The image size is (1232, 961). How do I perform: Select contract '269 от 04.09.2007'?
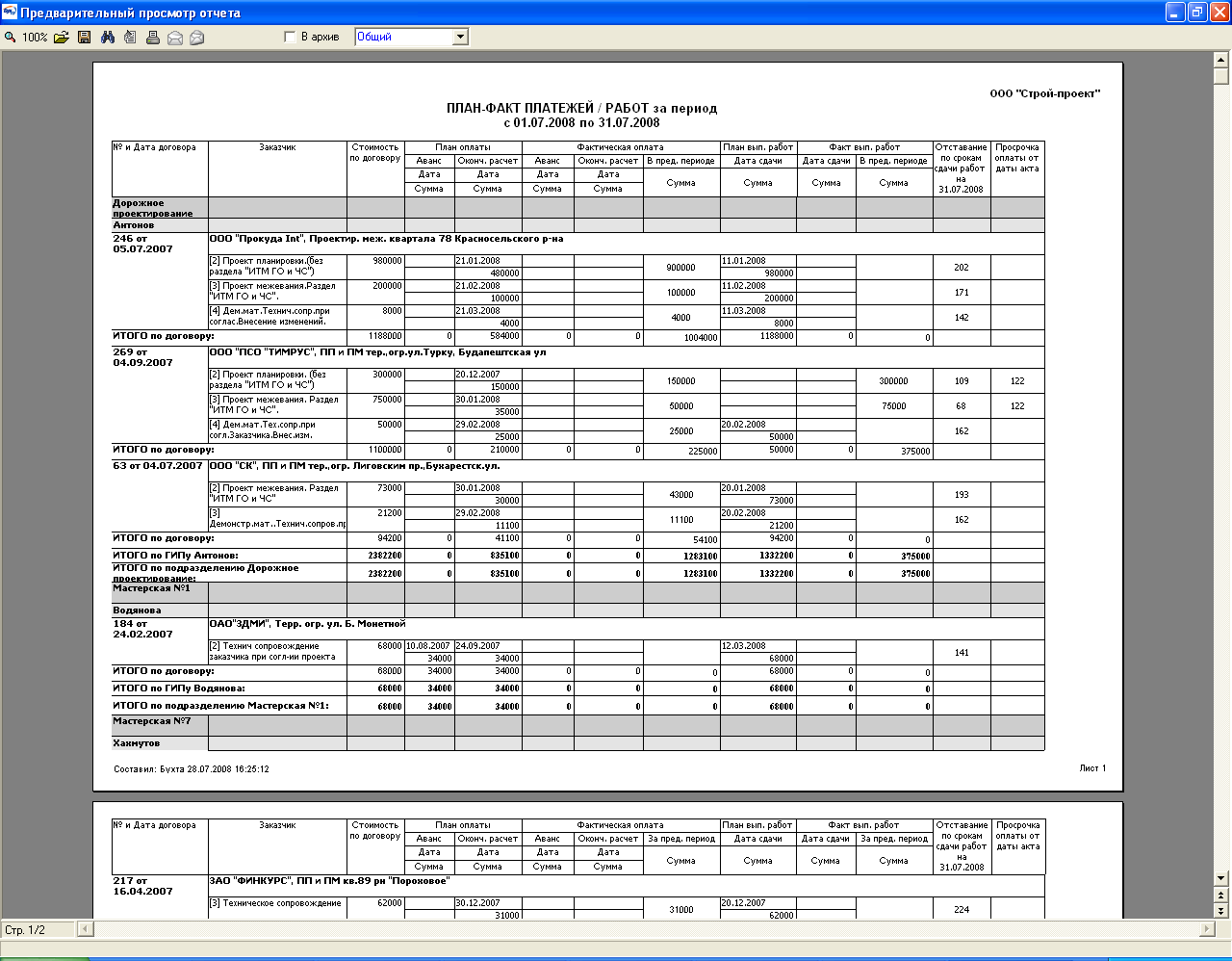143,357
